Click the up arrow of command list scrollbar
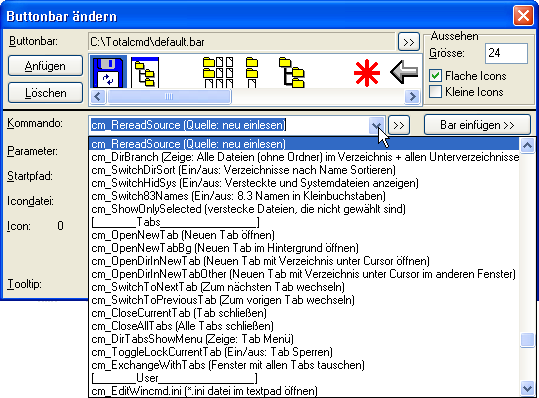Viewport: 539px width, 398px height. click(x=527, y=145)
